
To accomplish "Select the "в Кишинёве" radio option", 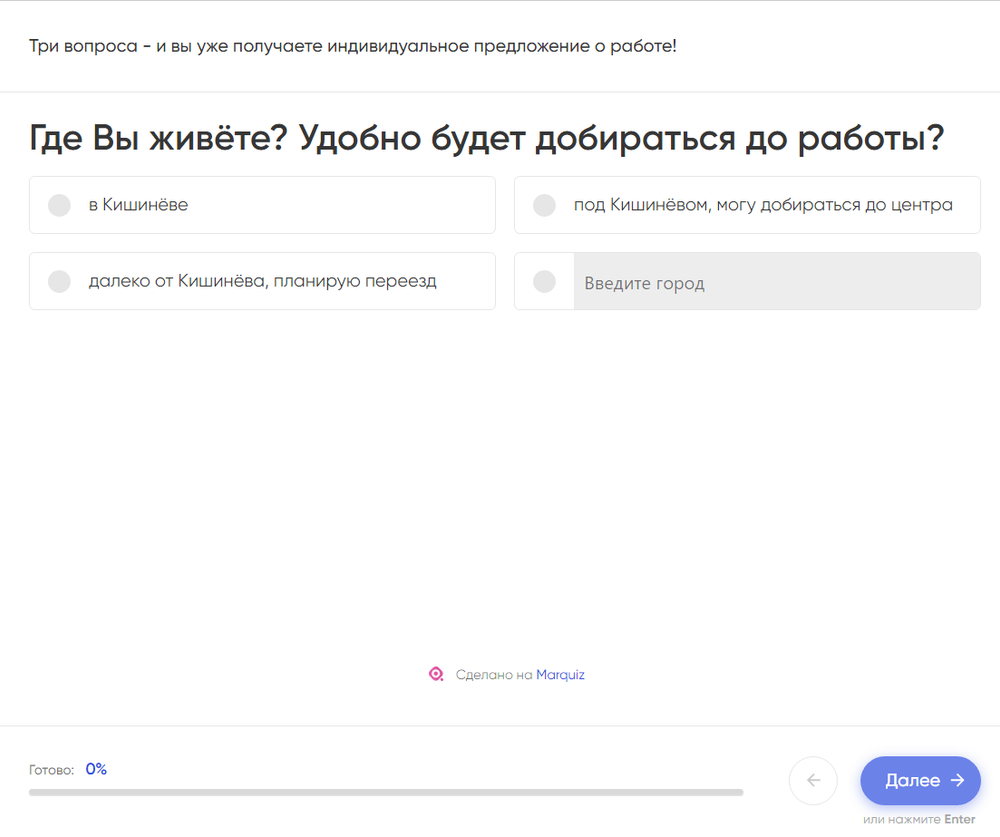I will click(x=262, y=205).
